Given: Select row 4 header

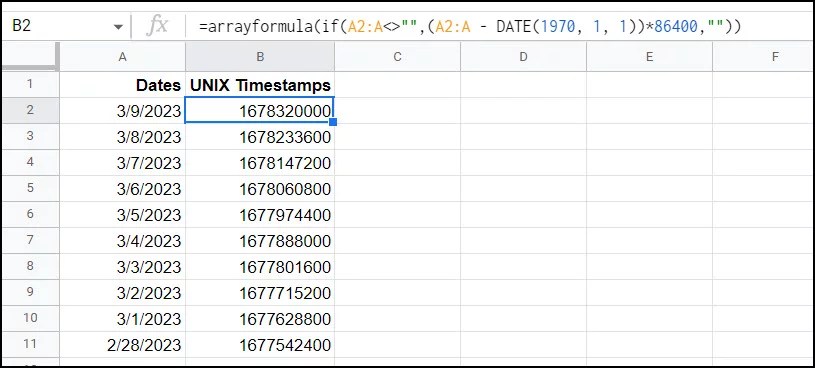Looking at the screenshot, I should pyautogui.click(x=30, y=162).
